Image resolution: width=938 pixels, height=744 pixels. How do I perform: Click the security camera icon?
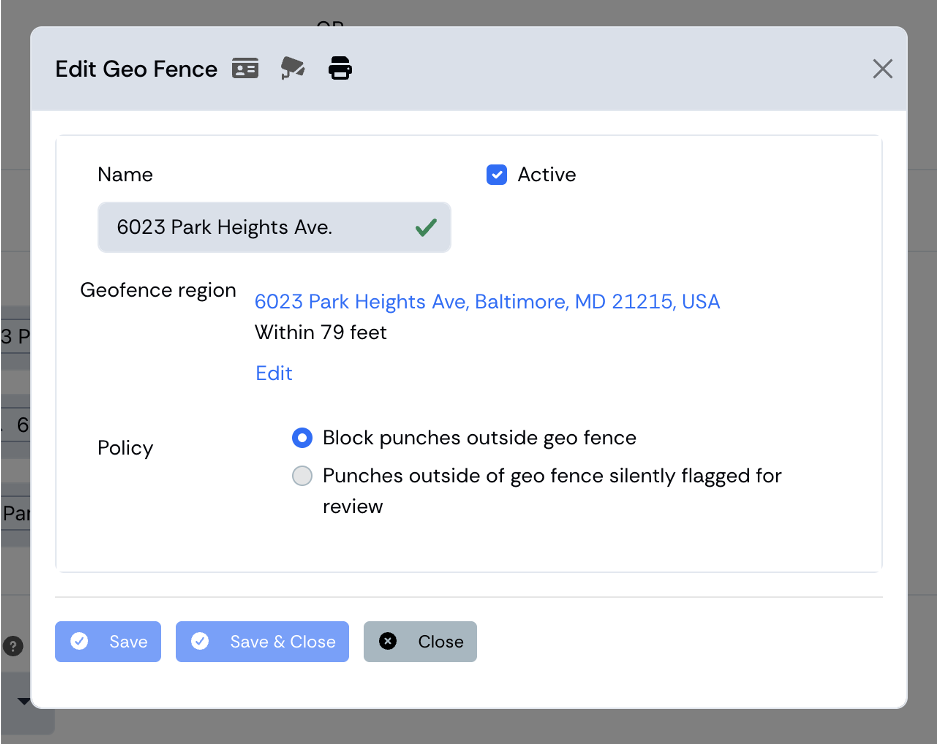[x=293, y=68]
